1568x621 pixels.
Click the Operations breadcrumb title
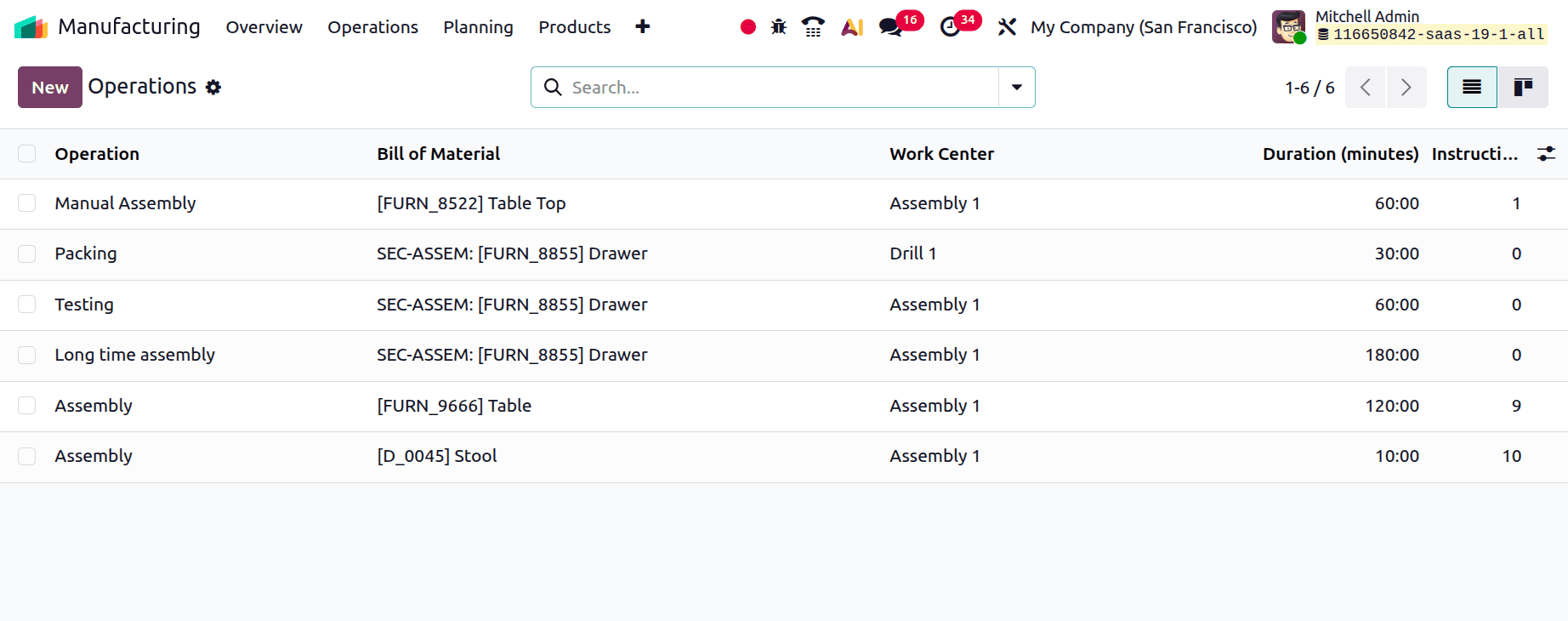[142, 87]
